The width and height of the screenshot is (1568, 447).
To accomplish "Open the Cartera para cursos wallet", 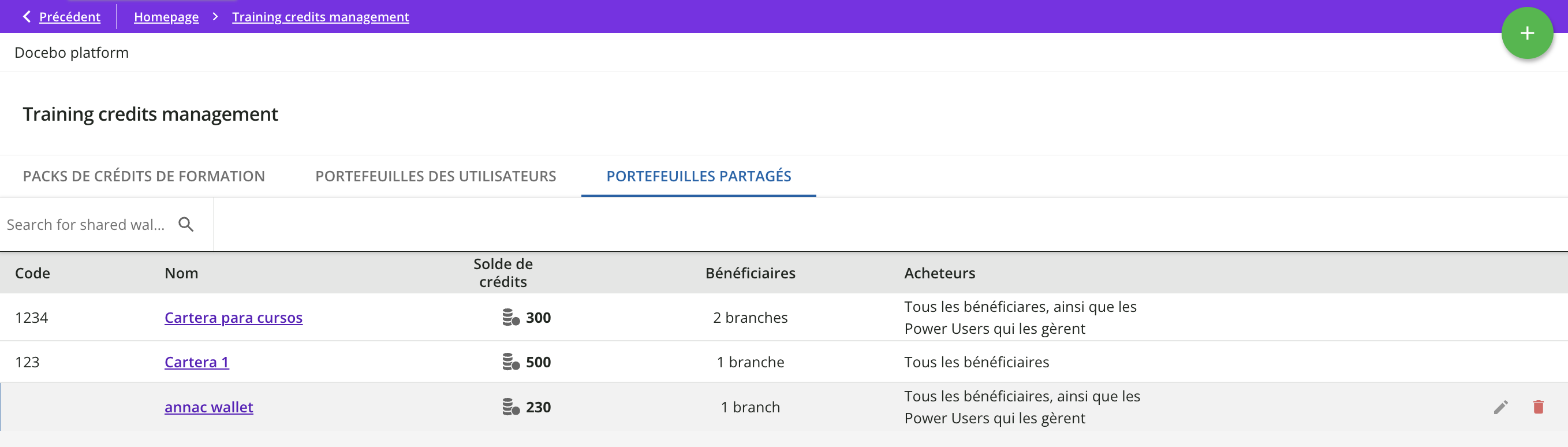I will [233, 318].
